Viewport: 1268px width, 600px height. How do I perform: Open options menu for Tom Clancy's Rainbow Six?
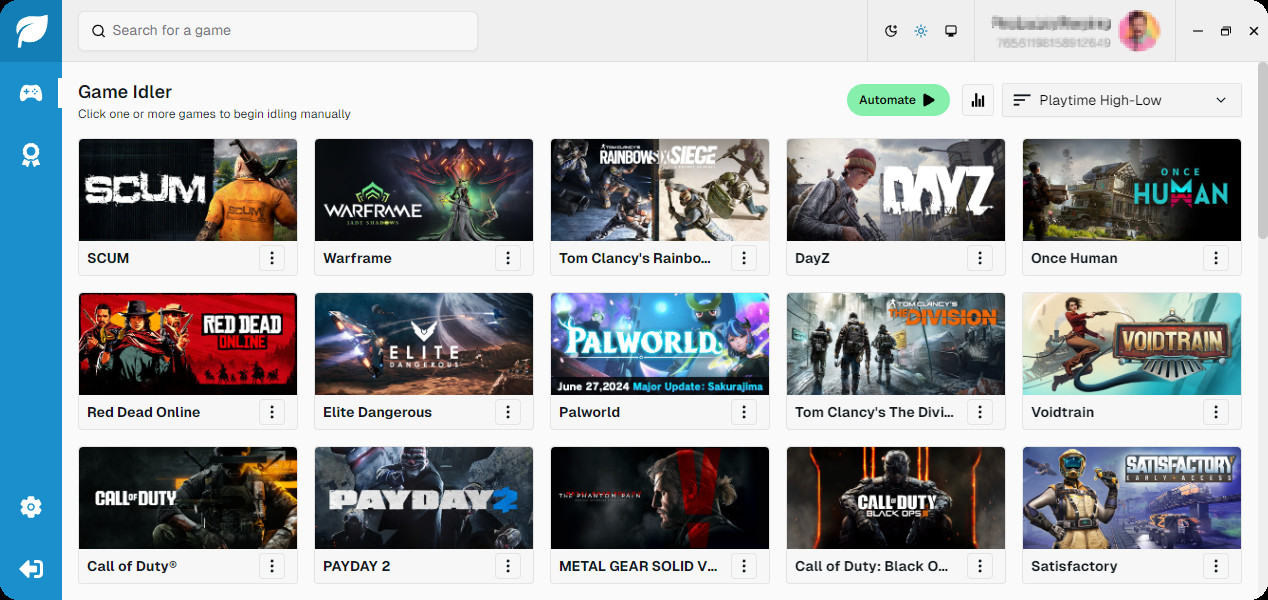pos(744,258)
